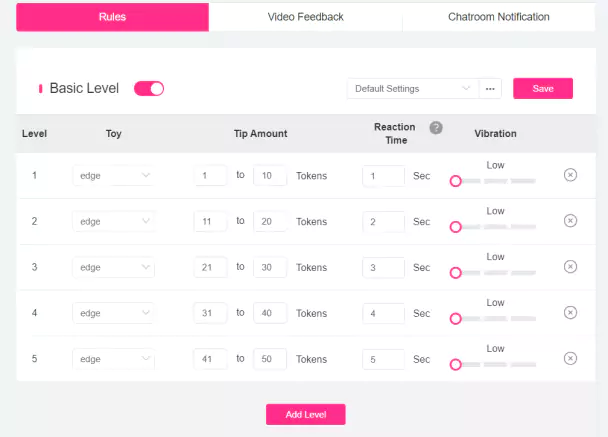
Task: Expand the level 5 edge toy selector
Action: coord(114,359)
